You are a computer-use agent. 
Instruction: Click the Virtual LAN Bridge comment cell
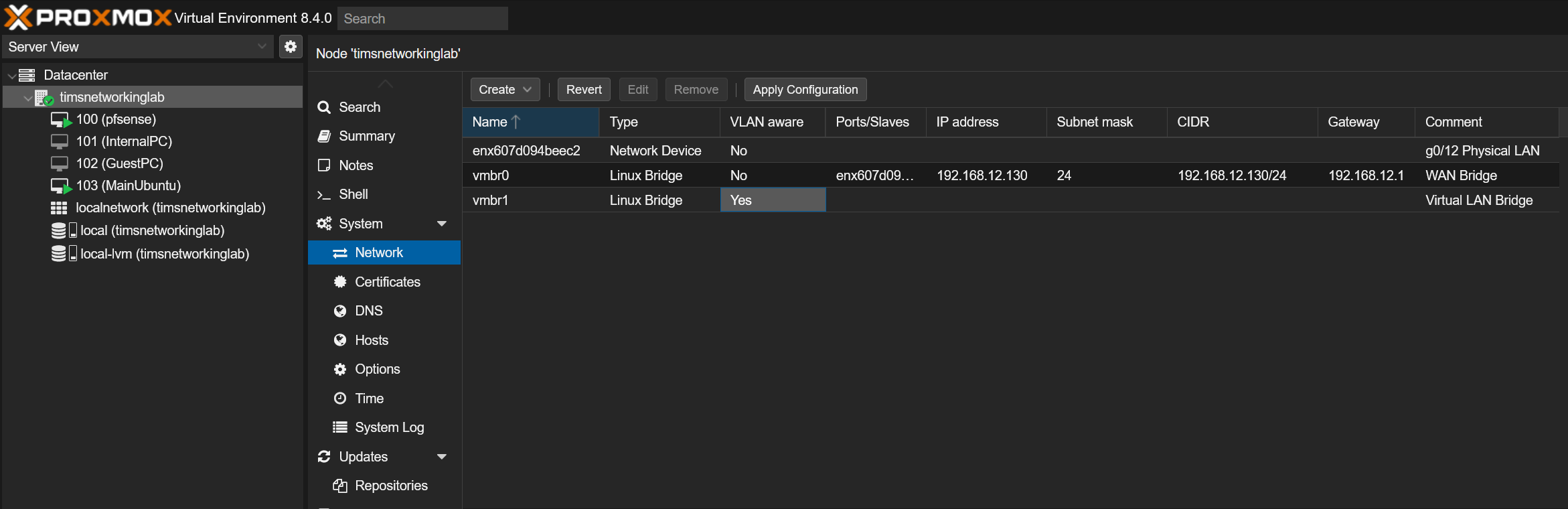point(1487,200)
